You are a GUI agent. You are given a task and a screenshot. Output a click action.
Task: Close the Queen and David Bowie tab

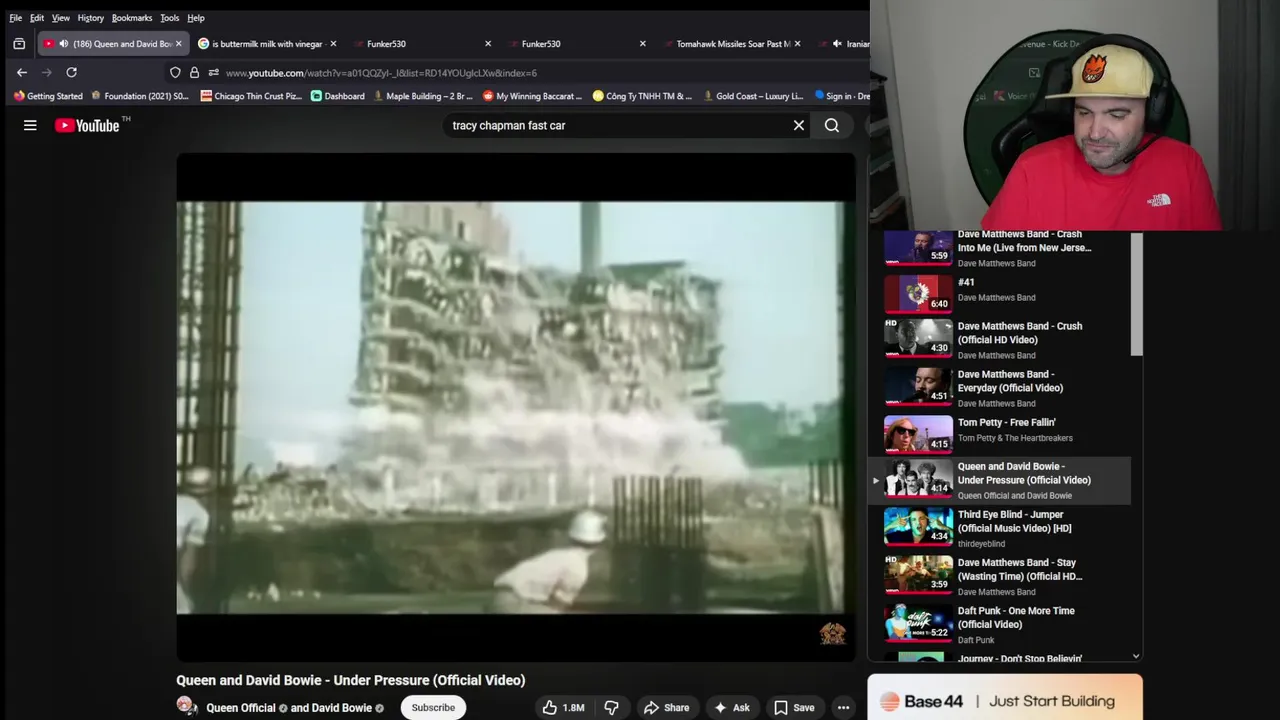pos(179,44)
